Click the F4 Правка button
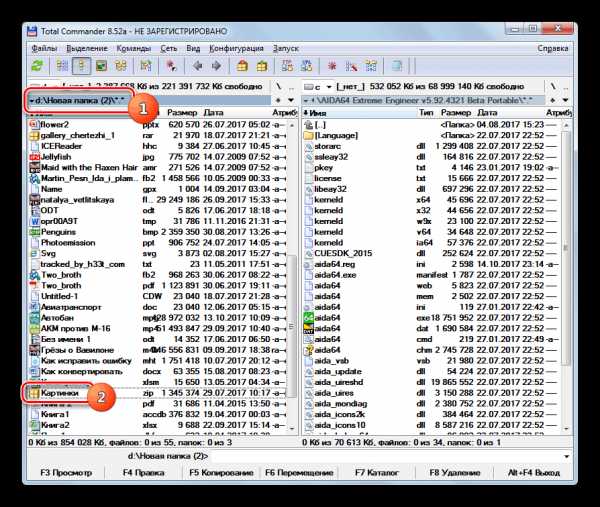 [143, 473]
